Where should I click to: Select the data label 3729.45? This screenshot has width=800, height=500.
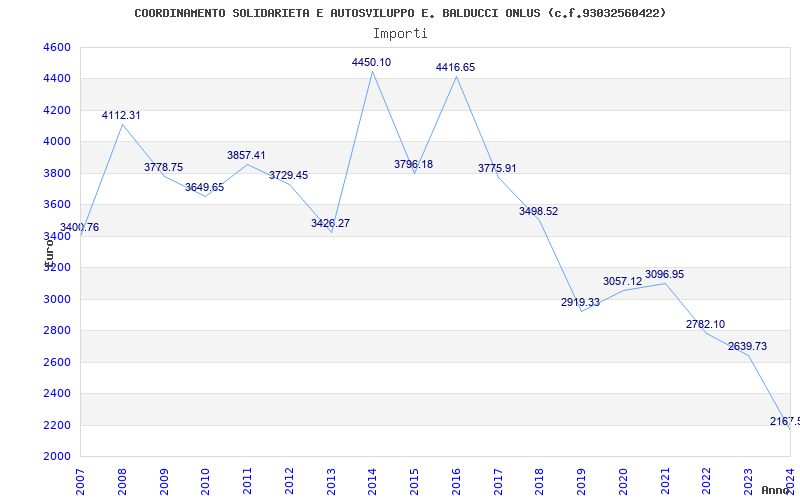click(289, 176)
